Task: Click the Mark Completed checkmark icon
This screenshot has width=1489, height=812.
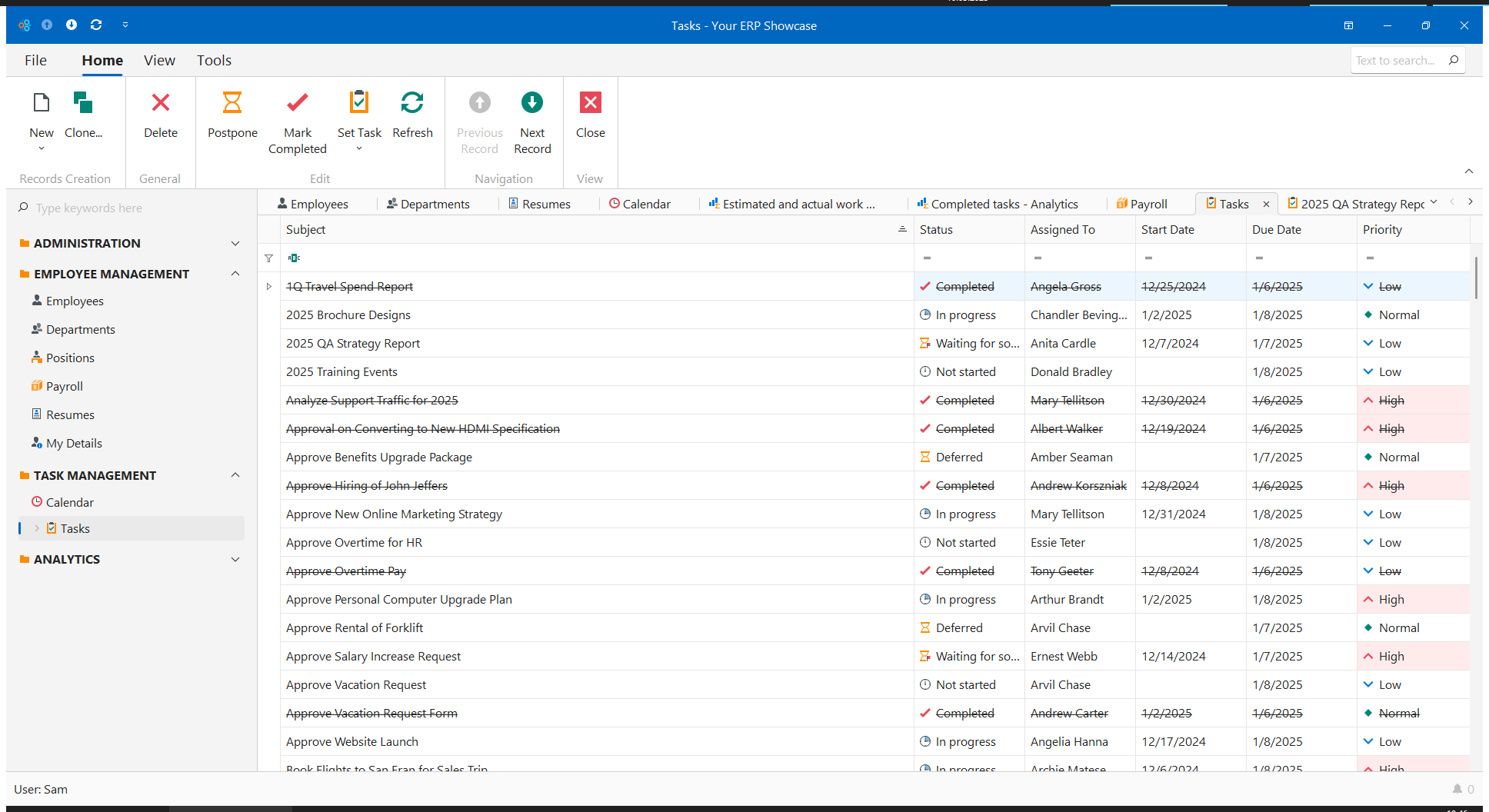Action: pos(297,103)
